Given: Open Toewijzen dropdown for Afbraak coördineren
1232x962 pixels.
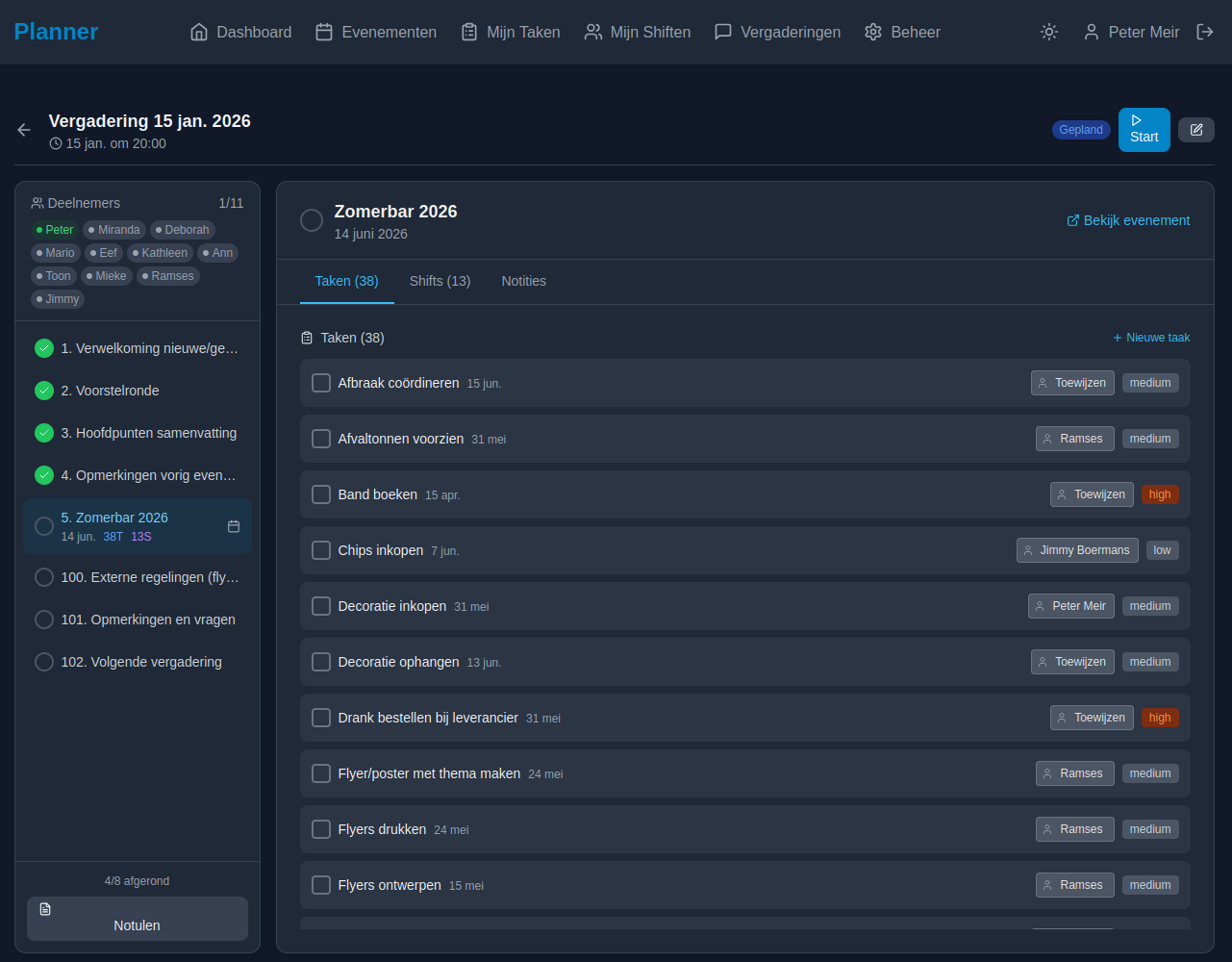Looking at the screenshot, I should coord(1072,383).
